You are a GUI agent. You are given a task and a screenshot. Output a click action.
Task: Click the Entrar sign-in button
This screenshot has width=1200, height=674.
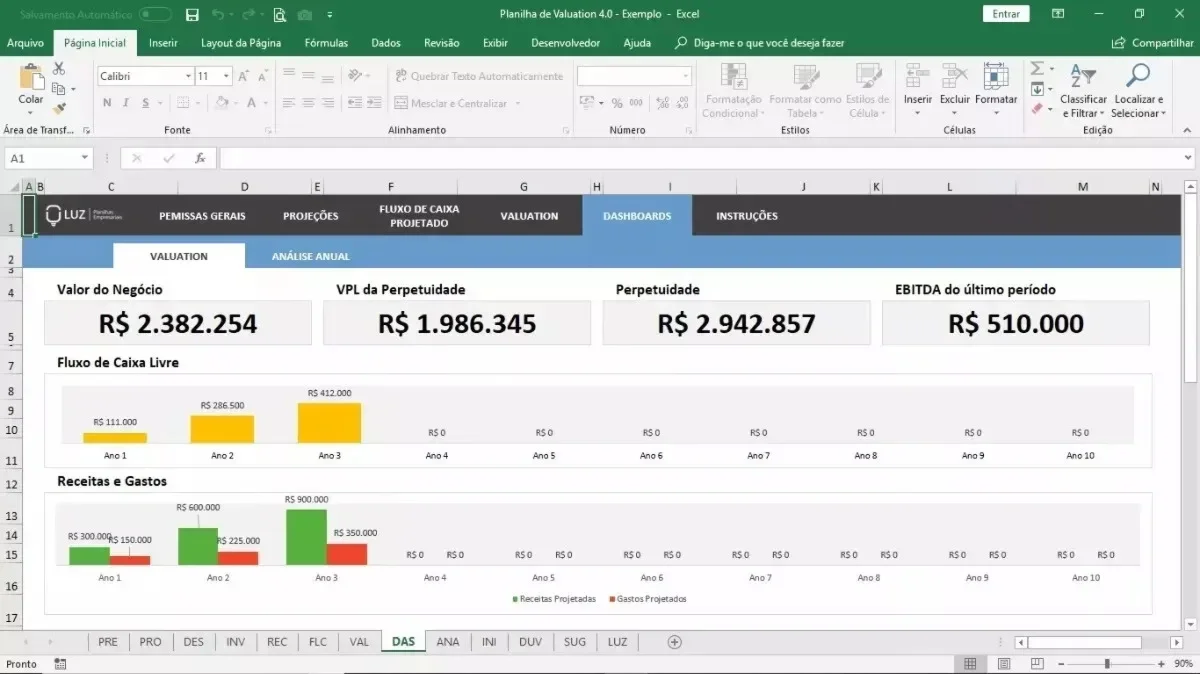click(x=1006, y=14)
